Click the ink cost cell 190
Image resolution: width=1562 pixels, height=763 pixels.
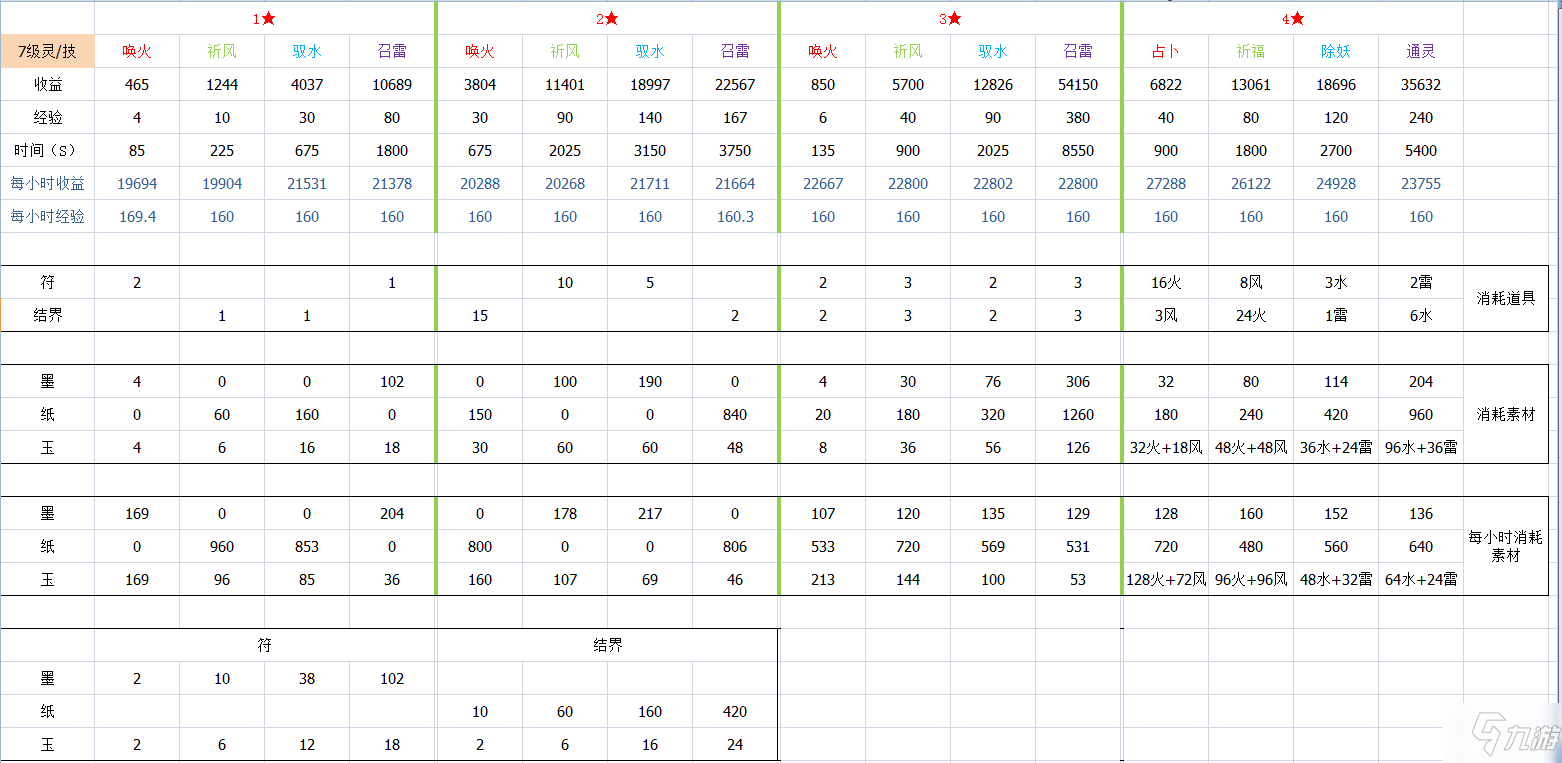[650, 382]
